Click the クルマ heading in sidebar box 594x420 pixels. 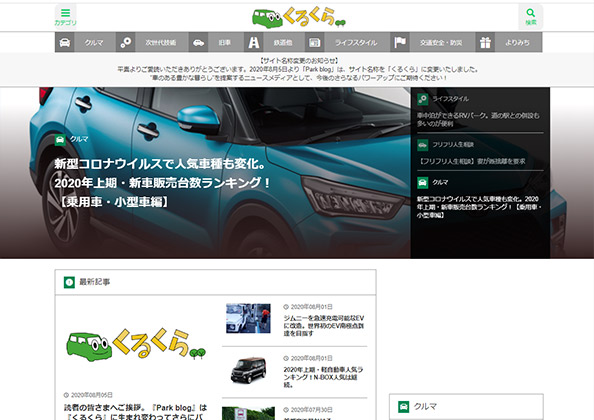(x=425, y=406)
